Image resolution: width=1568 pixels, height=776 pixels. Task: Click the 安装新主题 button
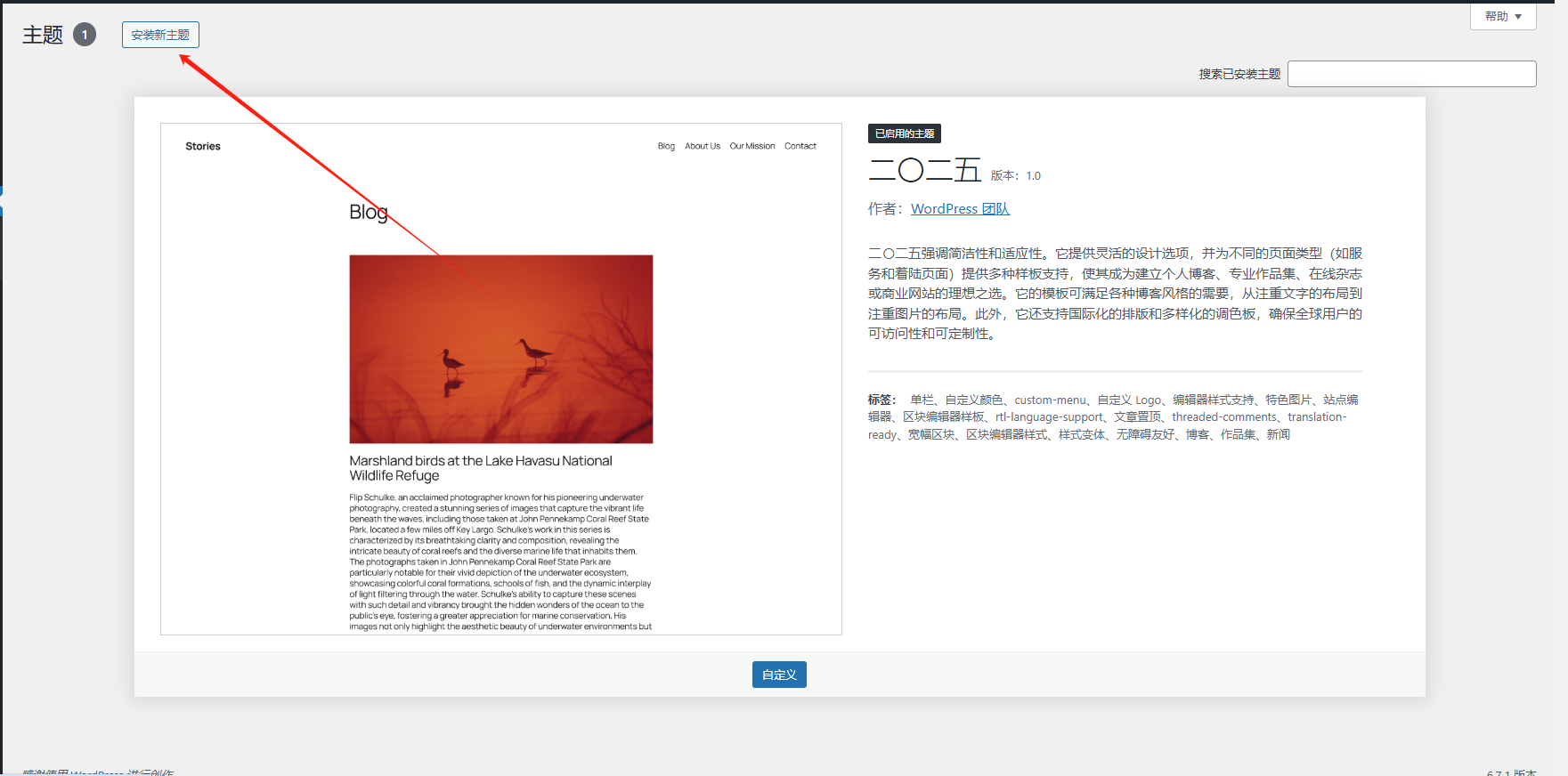(160, 35)
